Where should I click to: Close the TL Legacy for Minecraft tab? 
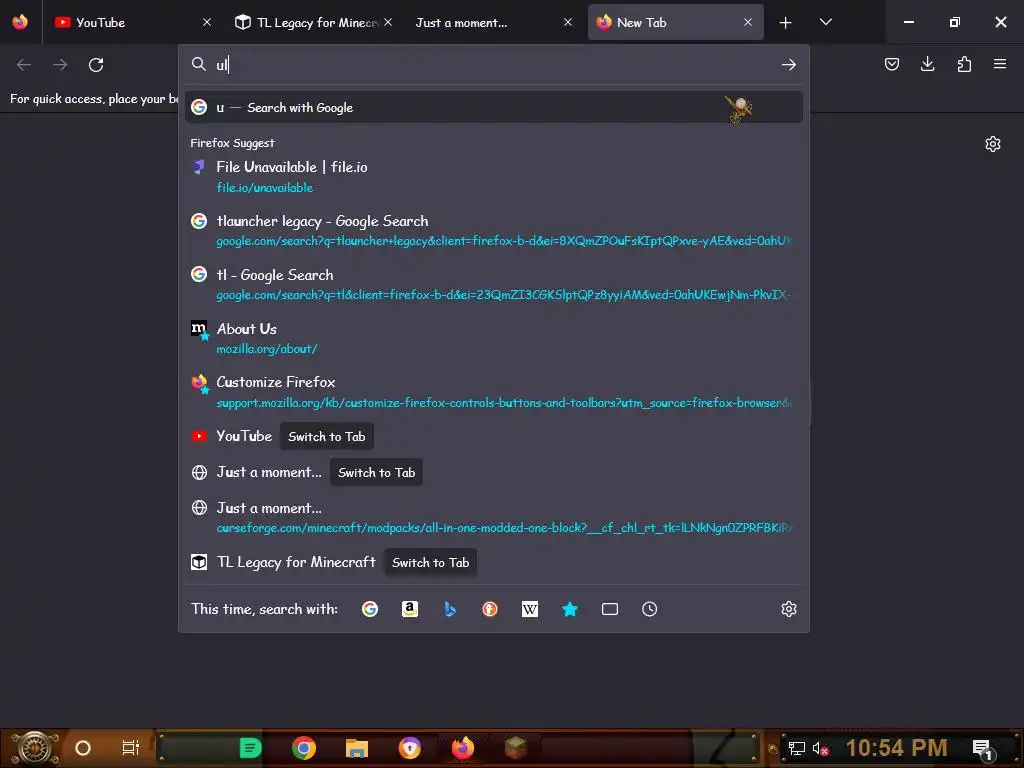pyautogui.click(x=388, y=22)
